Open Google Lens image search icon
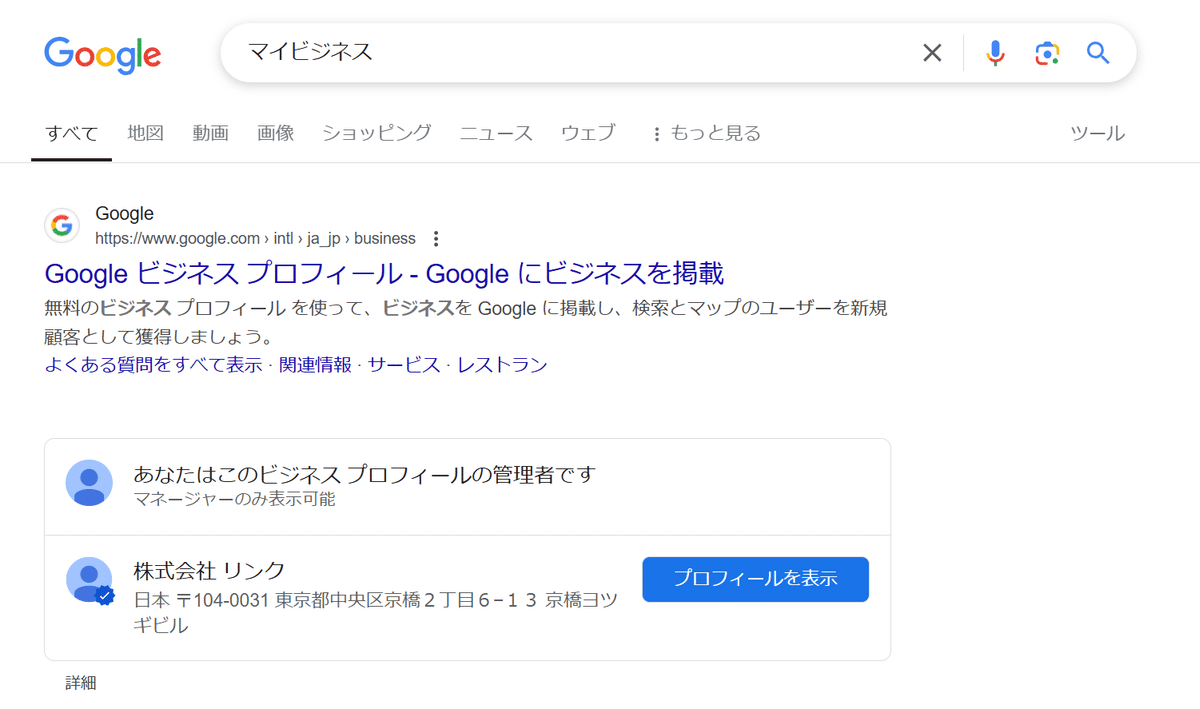The image size is (1200, 709). tap(1047, 53)
